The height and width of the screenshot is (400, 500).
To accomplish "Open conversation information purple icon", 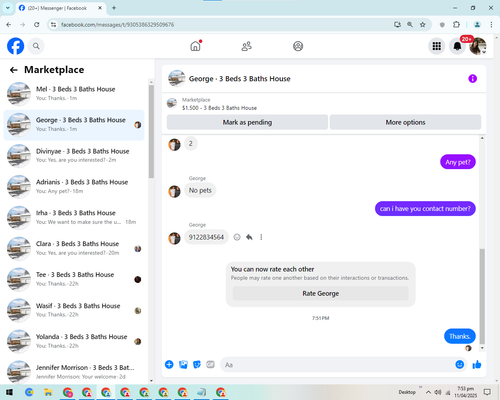I will tap(472, 79).
